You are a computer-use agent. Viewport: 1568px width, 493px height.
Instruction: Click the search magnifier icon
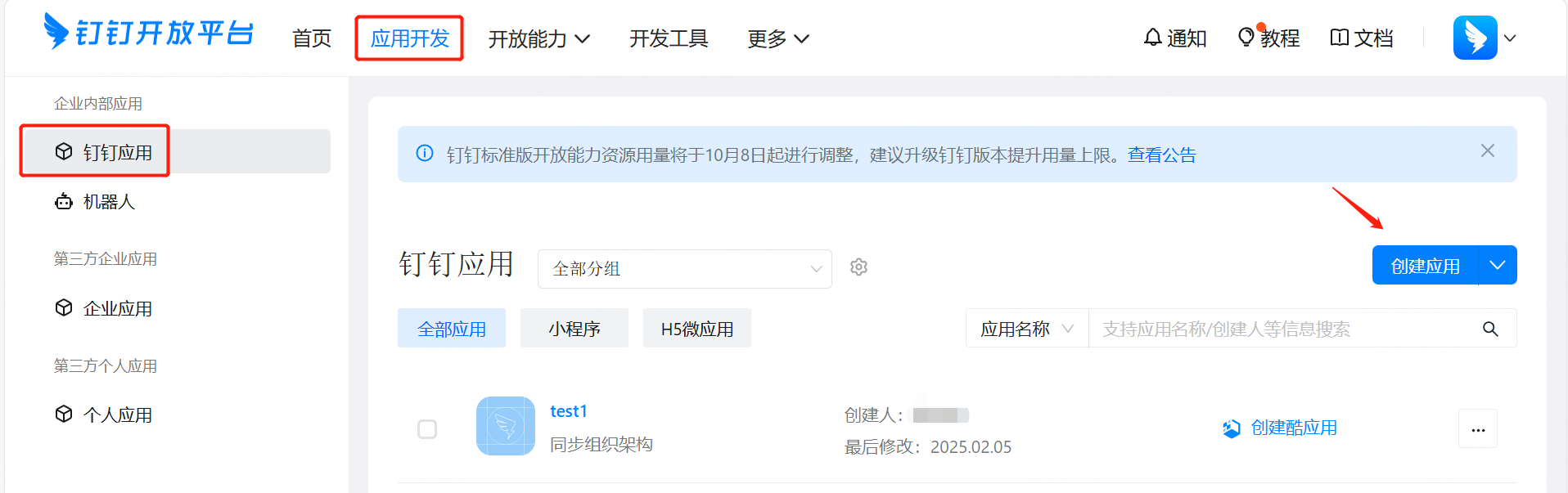[x=1490, y=329]
